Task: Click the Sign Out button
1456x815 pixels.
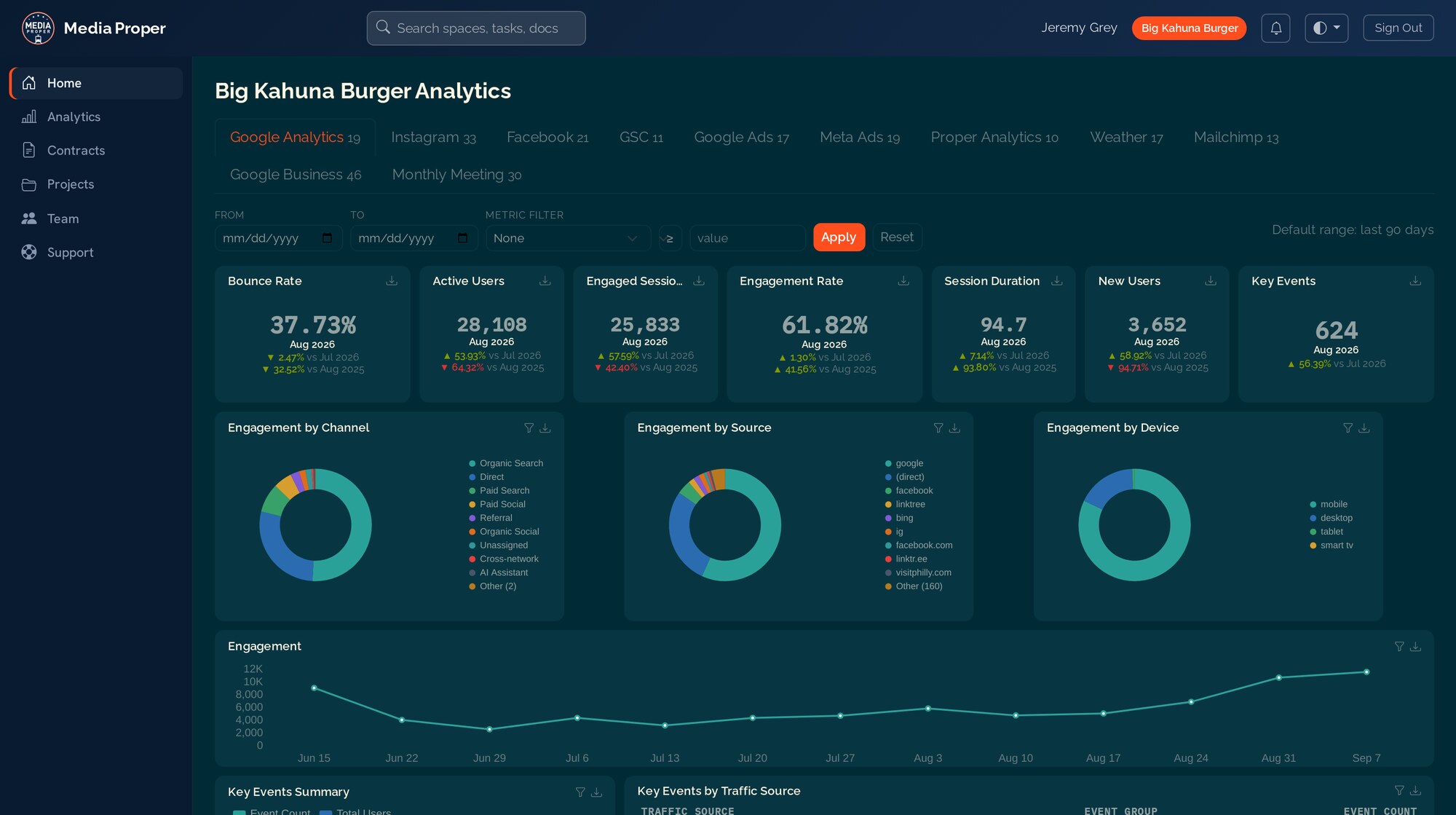Action: pyautogui.click(x=1398, y=28)
